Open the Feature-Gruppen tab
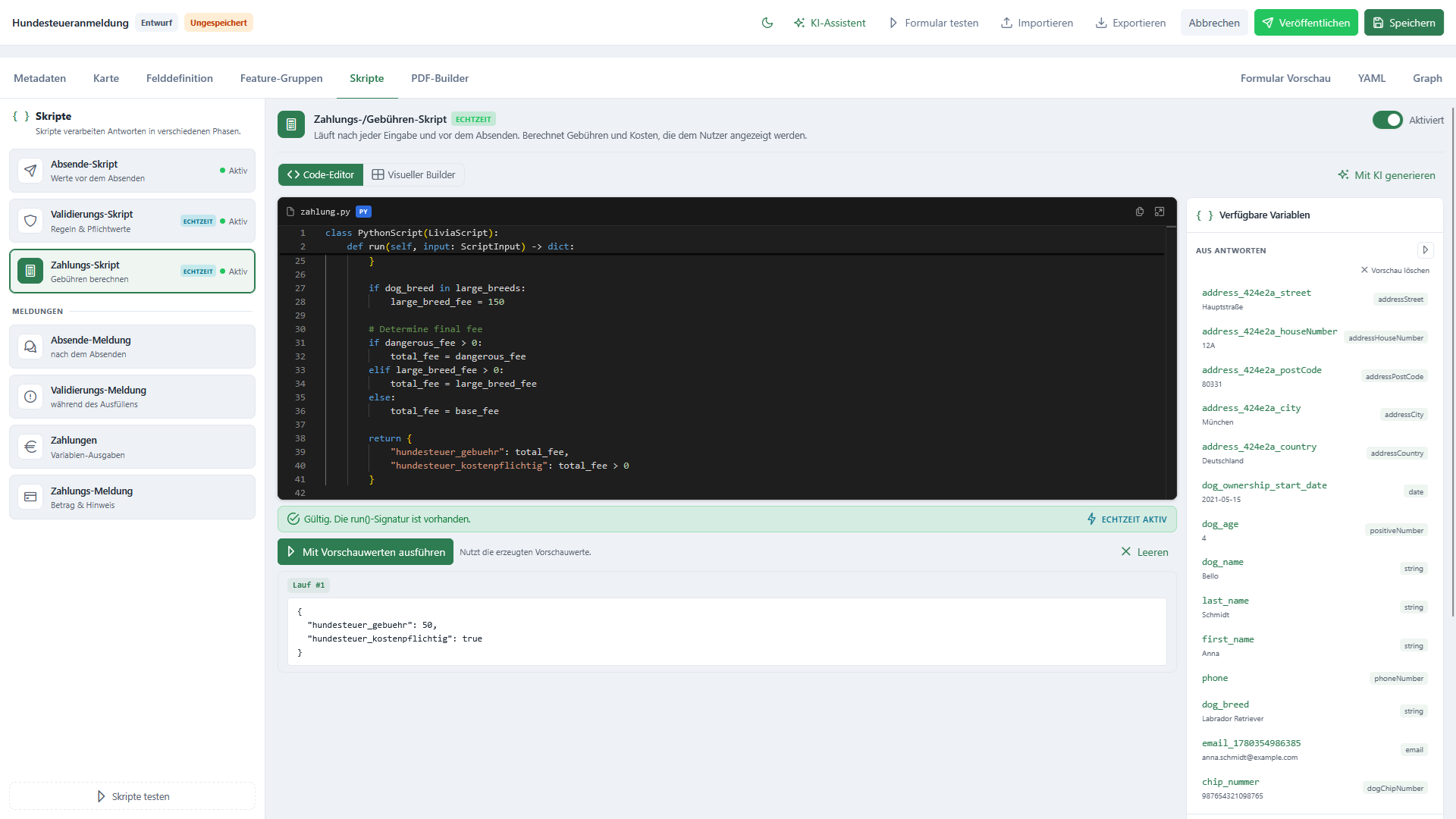The width and height of the screenshot is (1456, 819). (x=281, y=78)
